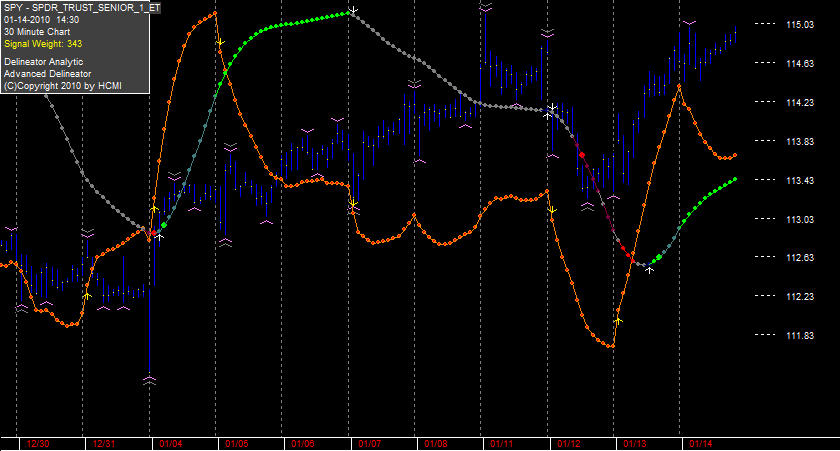Select the 01/11 date marker
840x451 pixels.
point(501,444)
